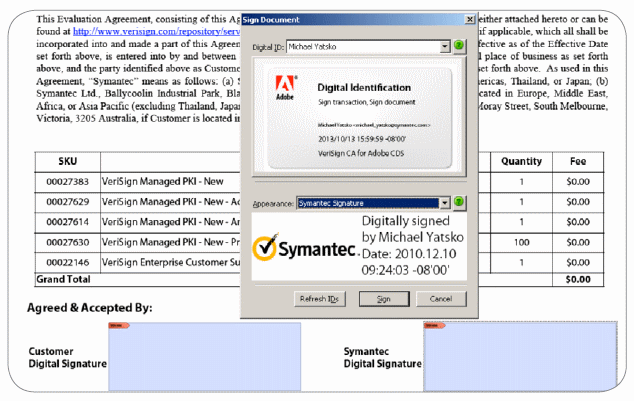The width and height of the screenshot is (634, 401).
Task: Click the Digital Identification card preview
Action: coord(359,118)
